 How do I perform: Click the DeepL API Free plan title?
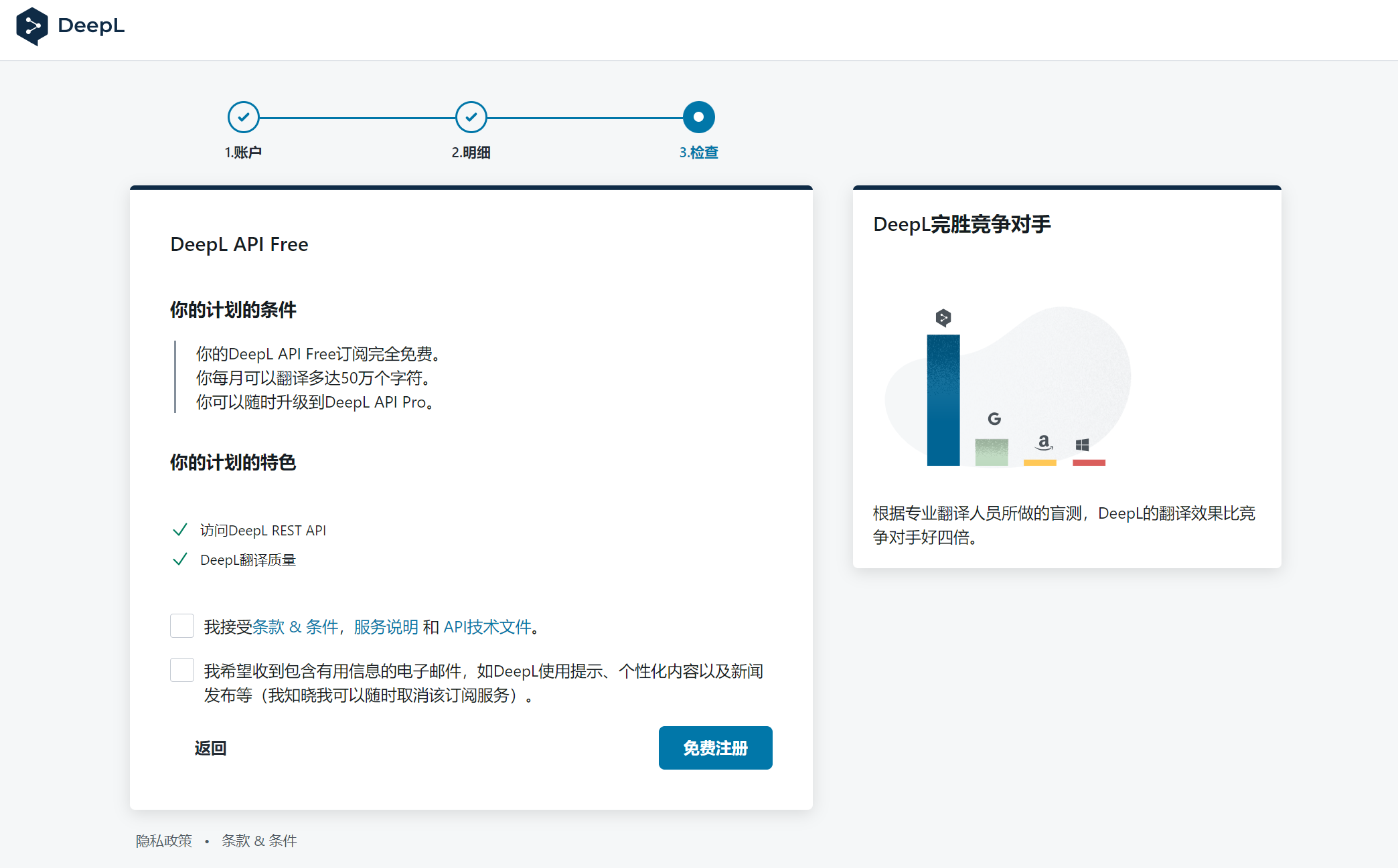point(239,244)
